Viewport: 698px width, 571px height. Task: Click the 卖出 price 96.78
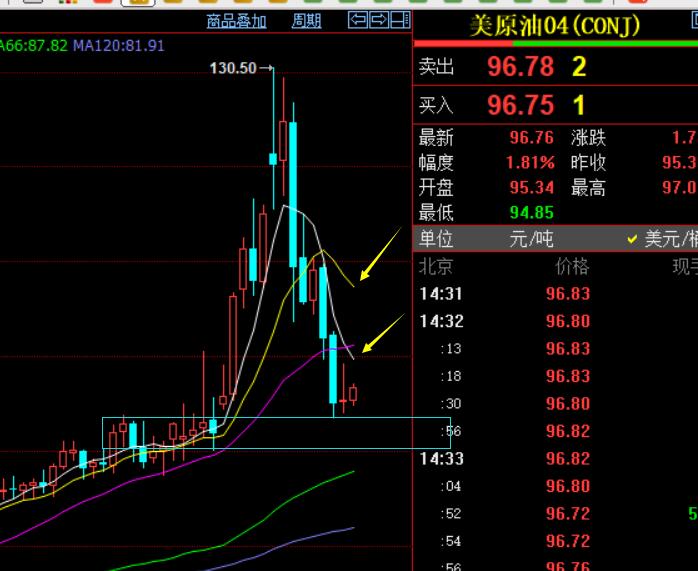520,67
